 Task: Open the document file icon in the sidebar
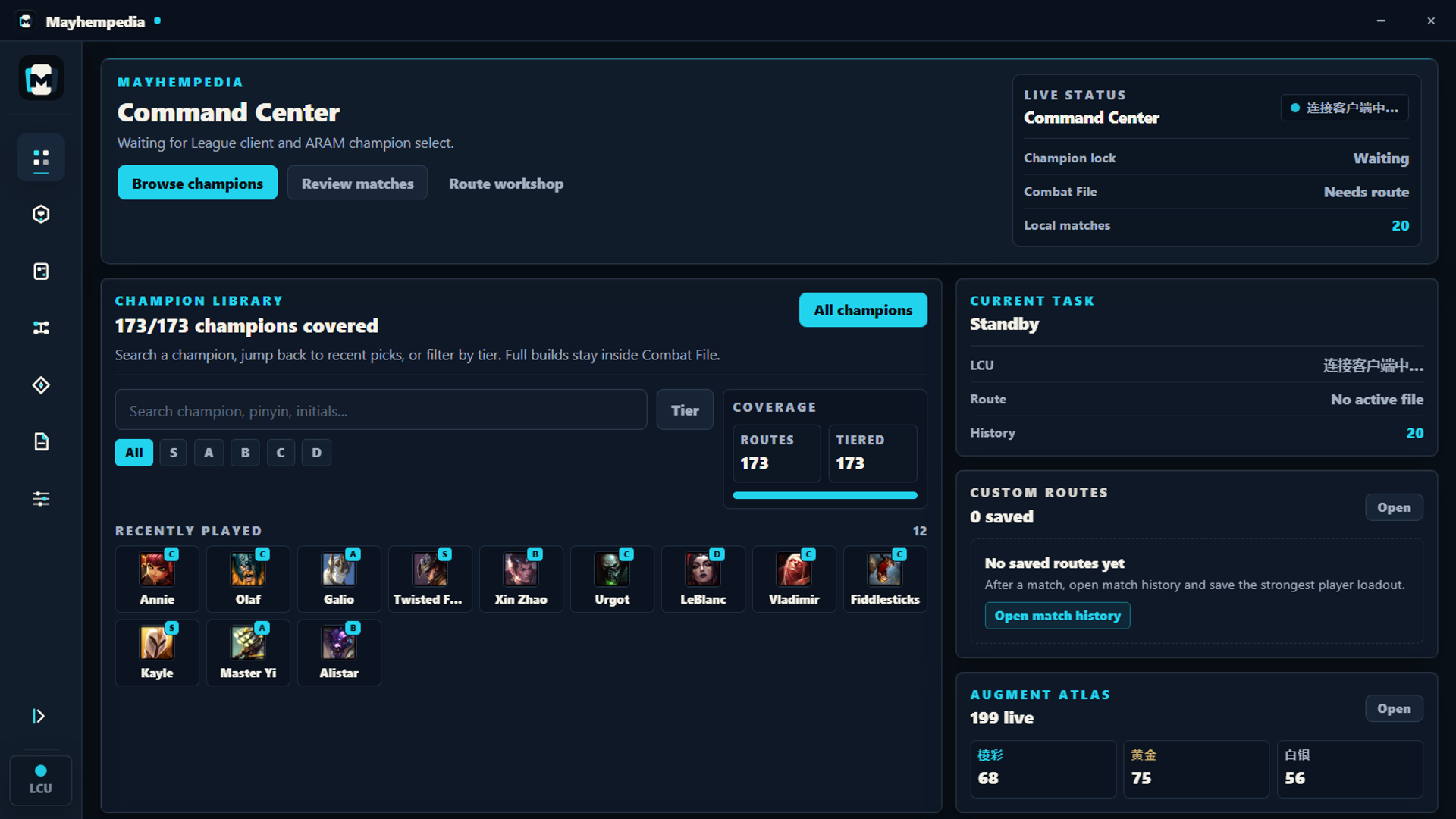[41, 442]
